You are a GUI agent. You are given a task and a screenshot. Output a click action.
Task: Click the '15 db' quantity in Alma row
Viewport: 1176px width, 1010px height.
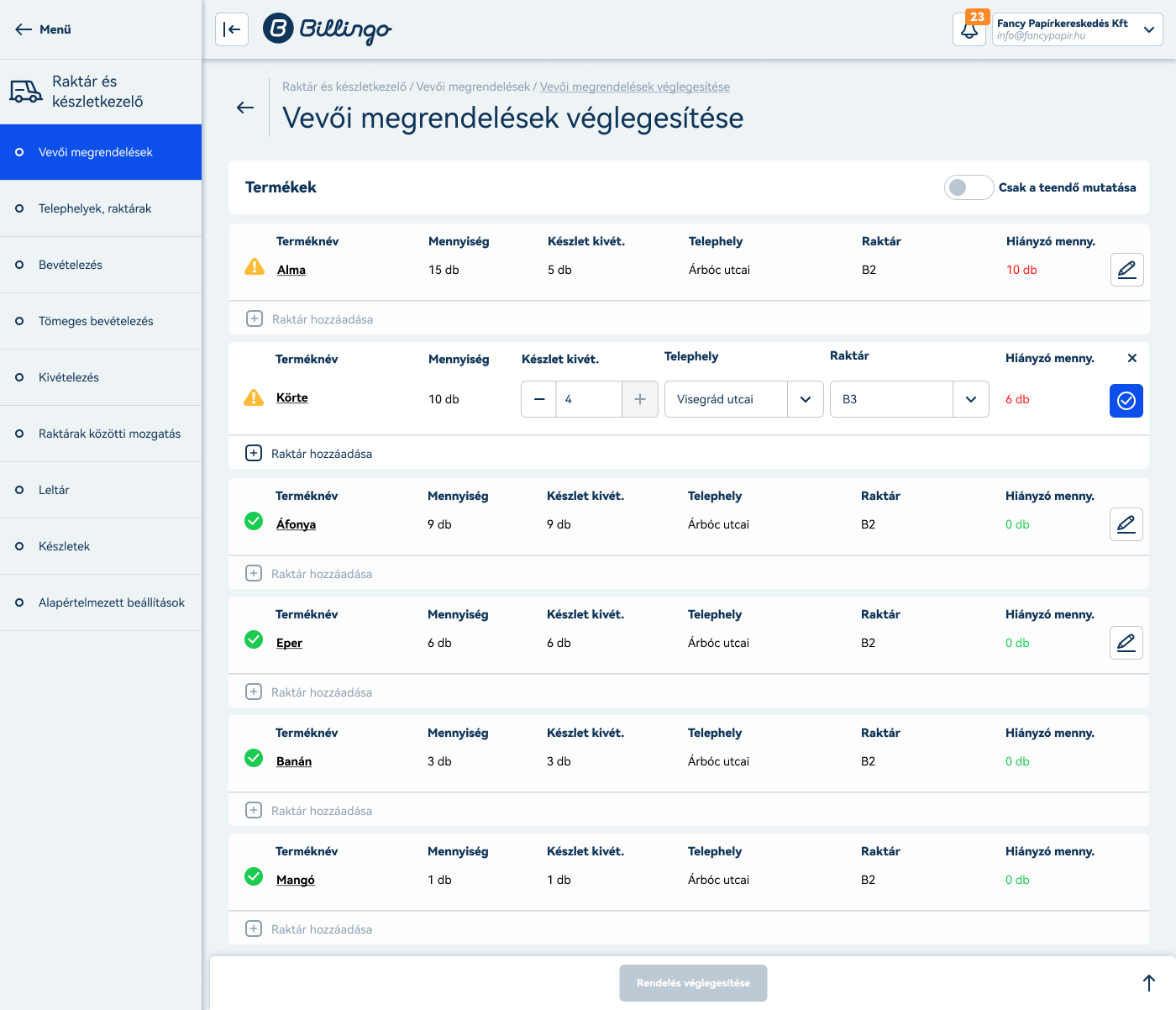click(x=444, y=270)
